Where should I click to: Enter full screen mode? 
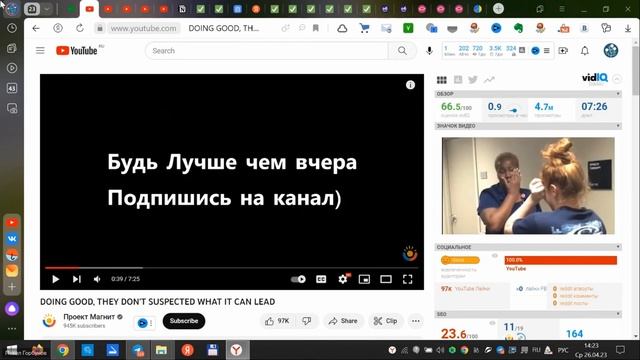point(407,279)
